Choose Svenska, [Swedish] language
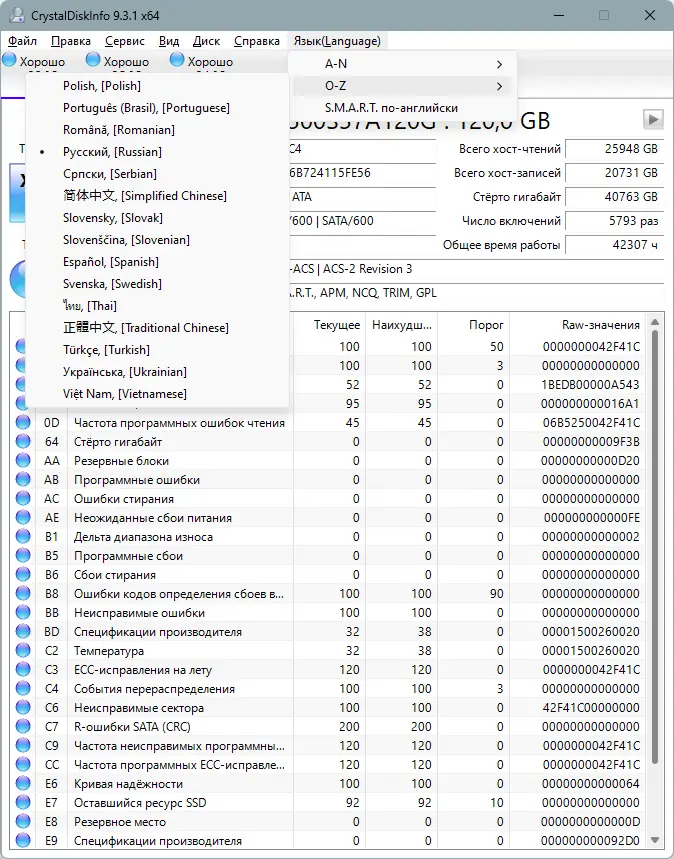674x859 pixels. click(x=158, y=284)
